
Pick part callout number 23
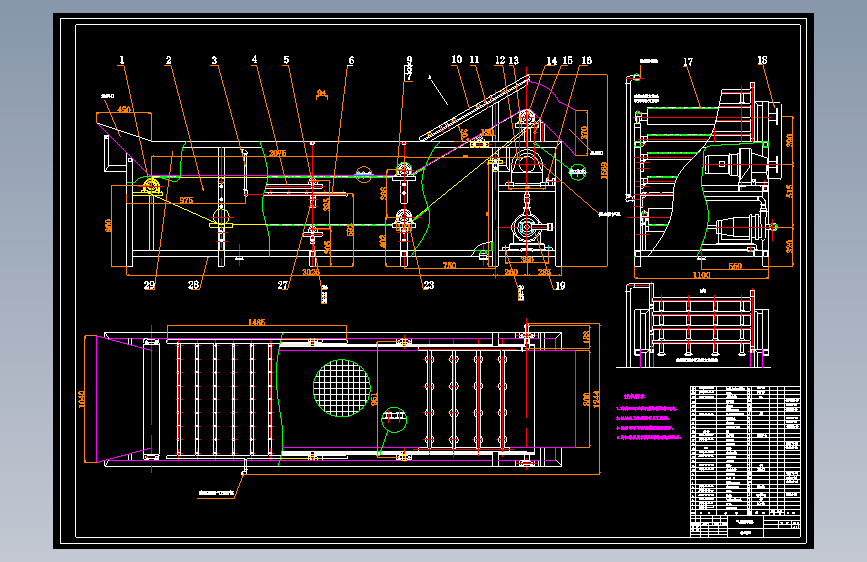(x=429, y=285)
